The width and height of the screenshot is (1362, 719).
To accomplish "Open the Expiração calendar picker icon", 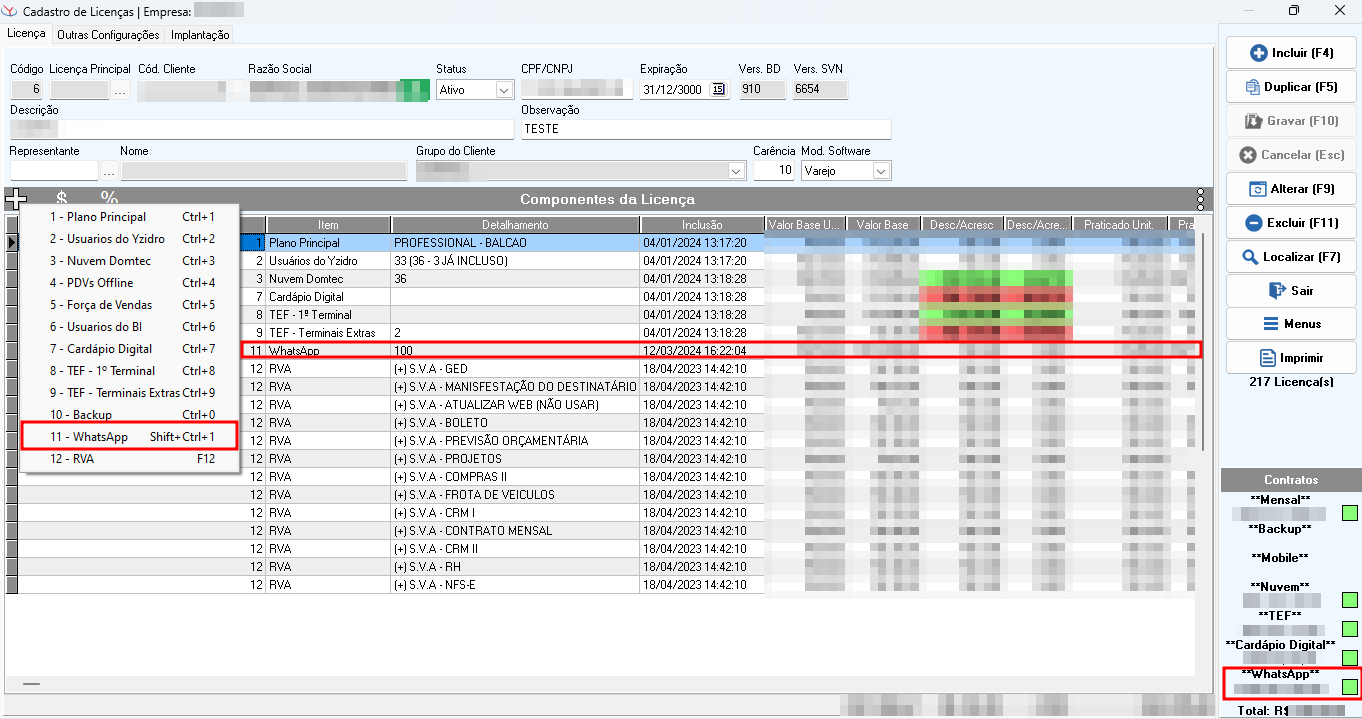I will [718, 89].
